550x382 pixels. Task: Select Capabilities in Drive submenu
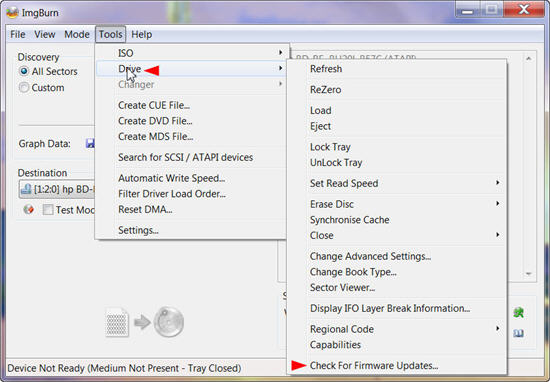pos(397,345)
